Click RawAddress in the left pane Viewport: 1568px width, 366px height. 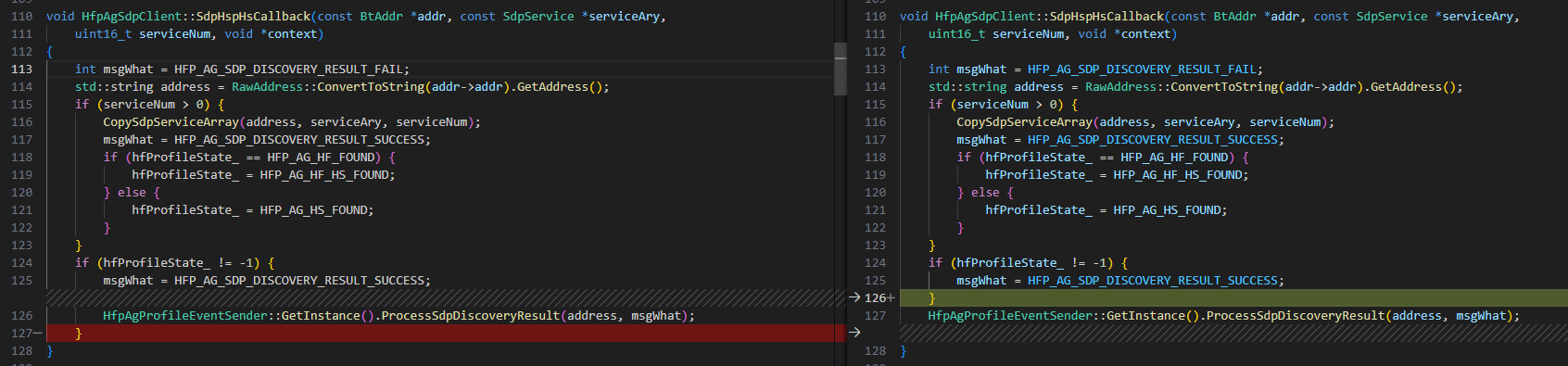[267, 87]
